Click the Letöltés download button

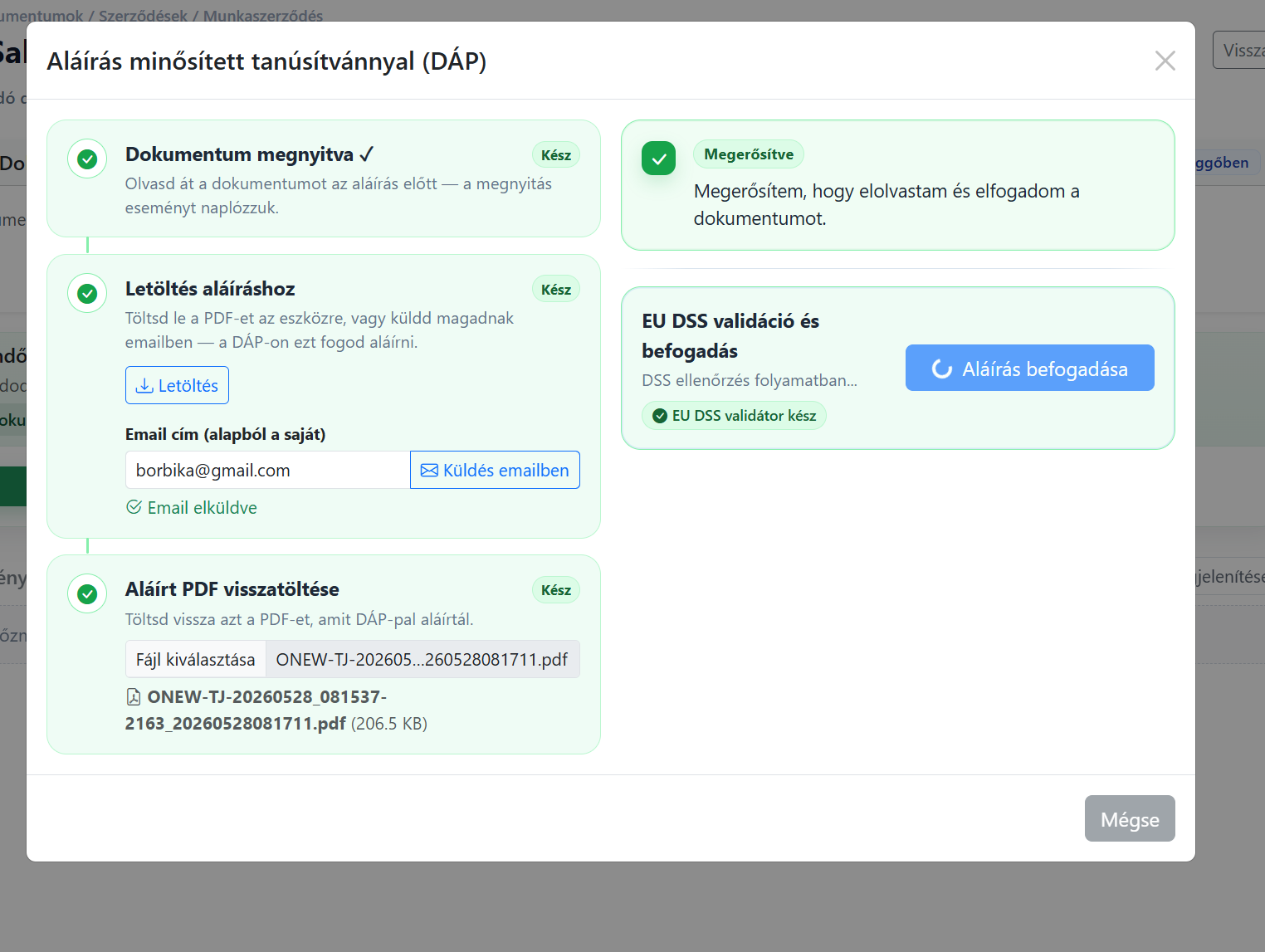click(x=177, y=385)
